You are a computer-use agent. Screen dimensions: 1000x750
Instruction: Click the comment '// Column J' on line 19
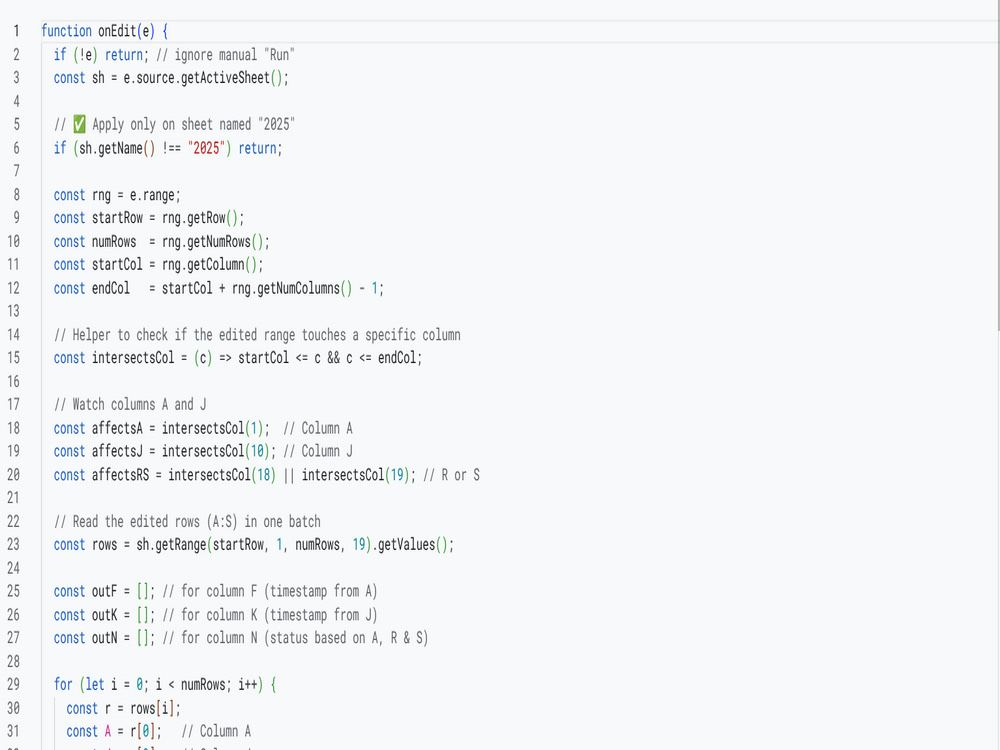coord(318,452)
